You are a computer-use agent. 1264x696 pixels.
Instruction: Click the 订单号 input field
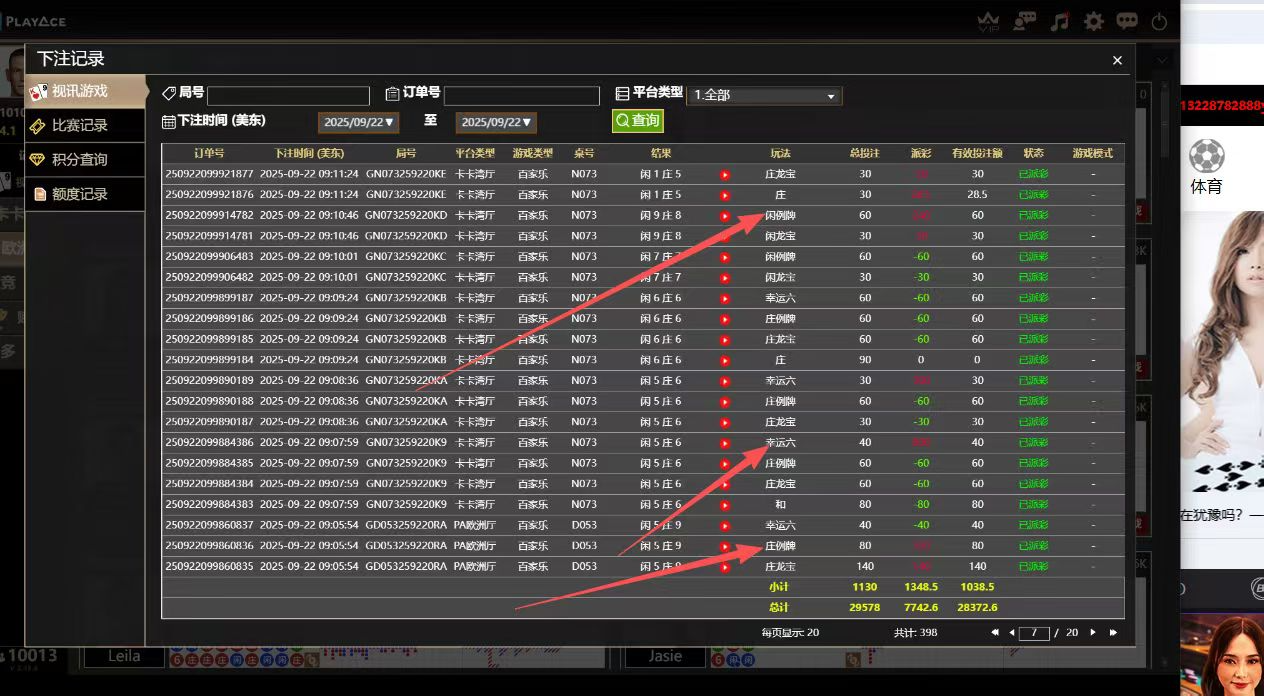click(521, 95)
